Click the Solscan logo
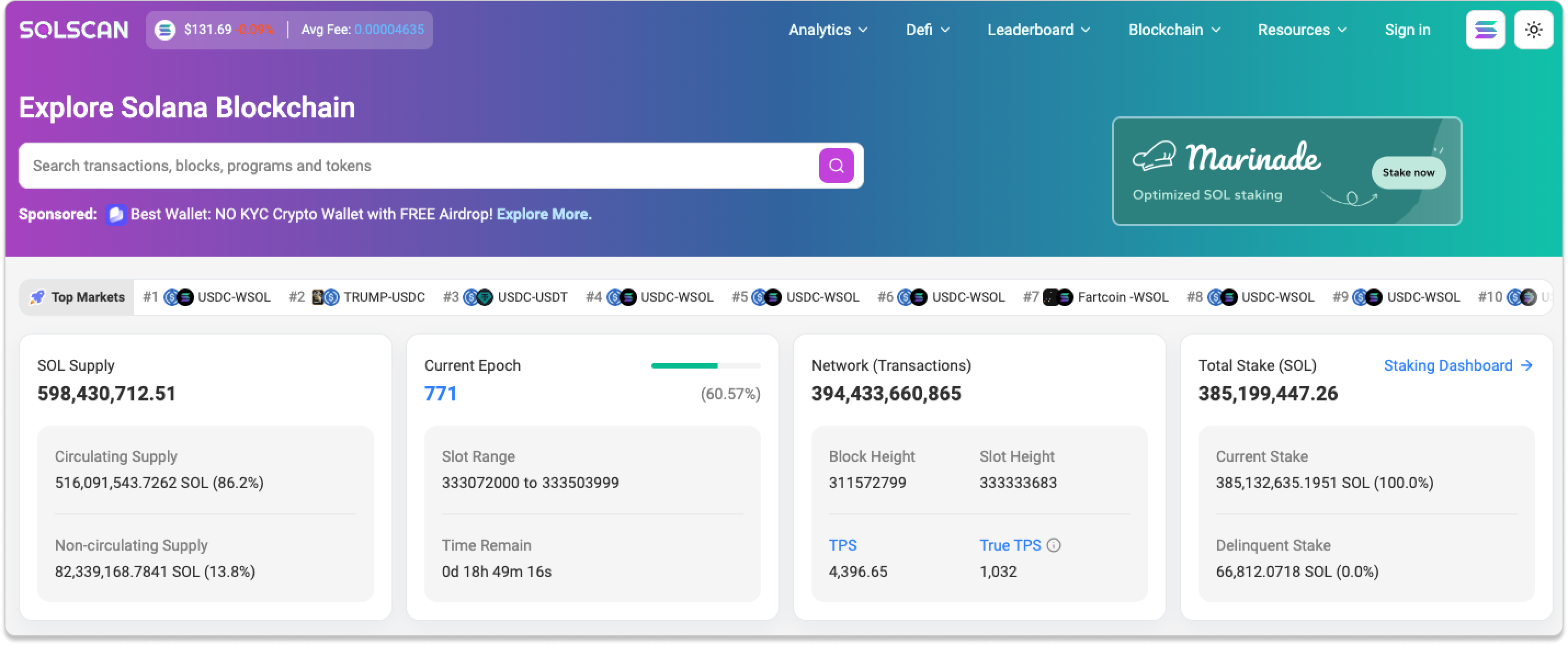Viewport: 1568px width, 645px height. (x=73, y=30)
